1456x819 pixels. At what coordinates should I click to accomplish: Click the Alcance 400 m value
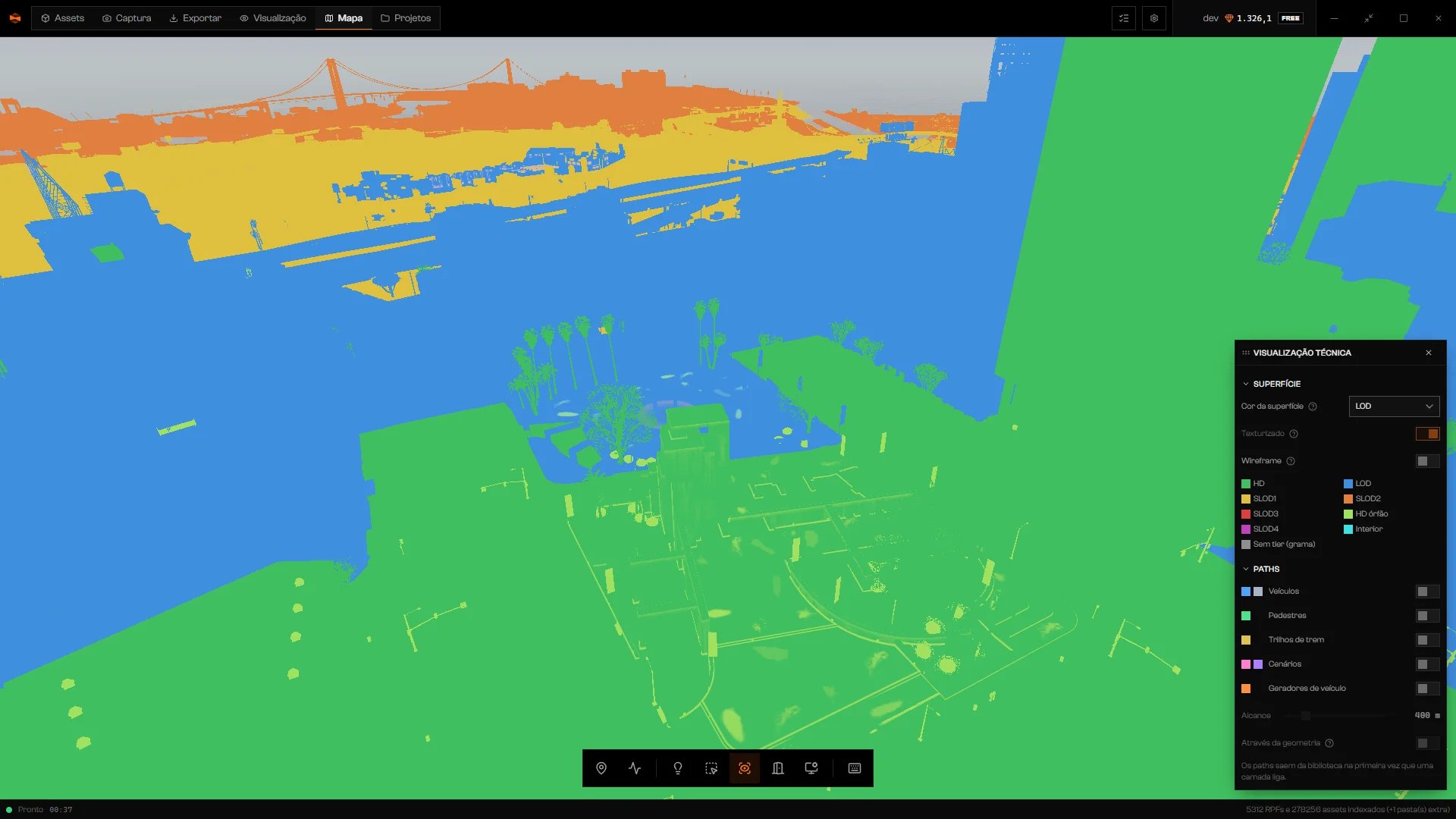pos(1427,716)
